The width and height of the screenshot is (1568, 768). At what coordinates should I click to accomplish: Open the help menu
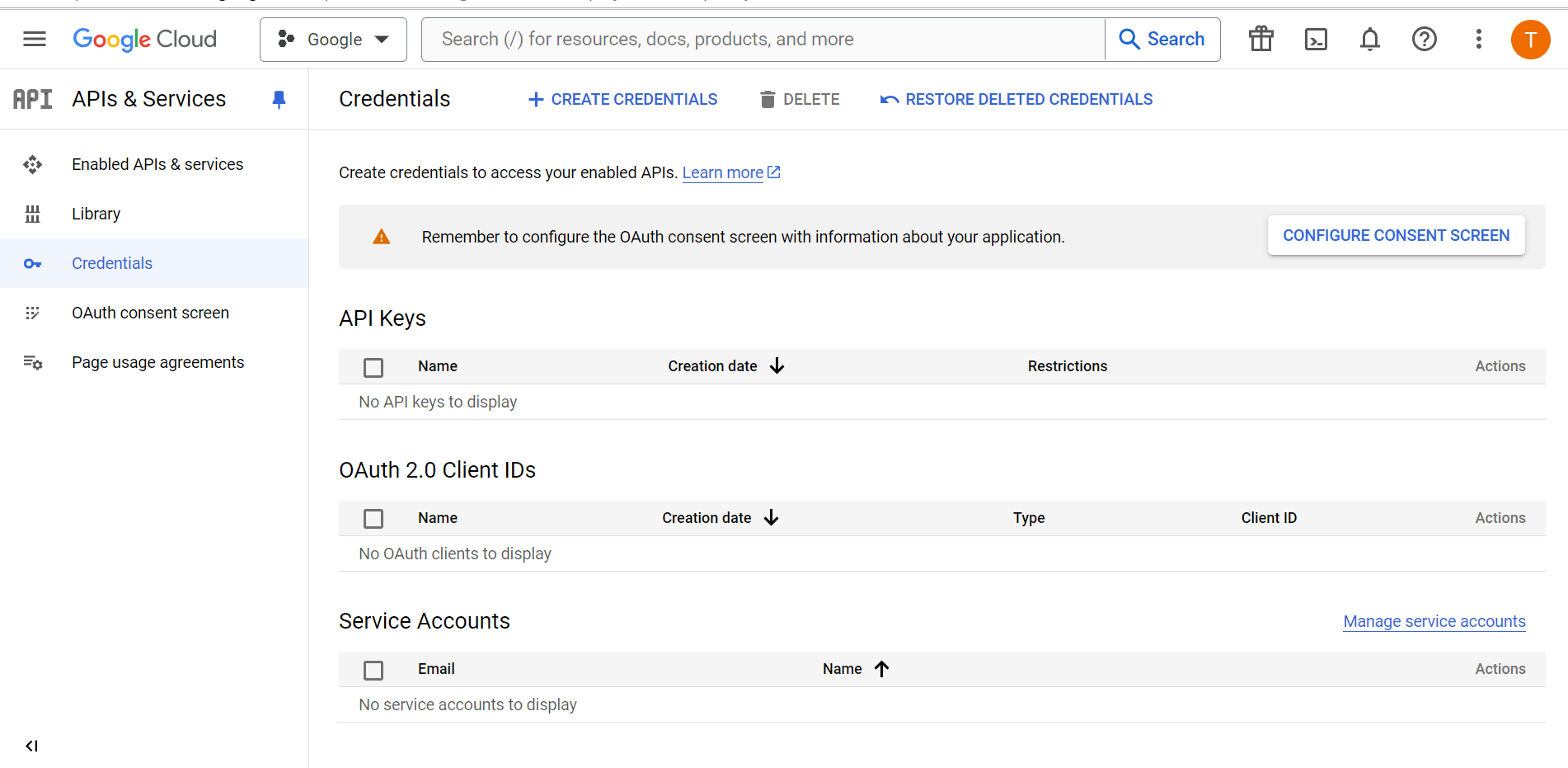(1424, 39)
